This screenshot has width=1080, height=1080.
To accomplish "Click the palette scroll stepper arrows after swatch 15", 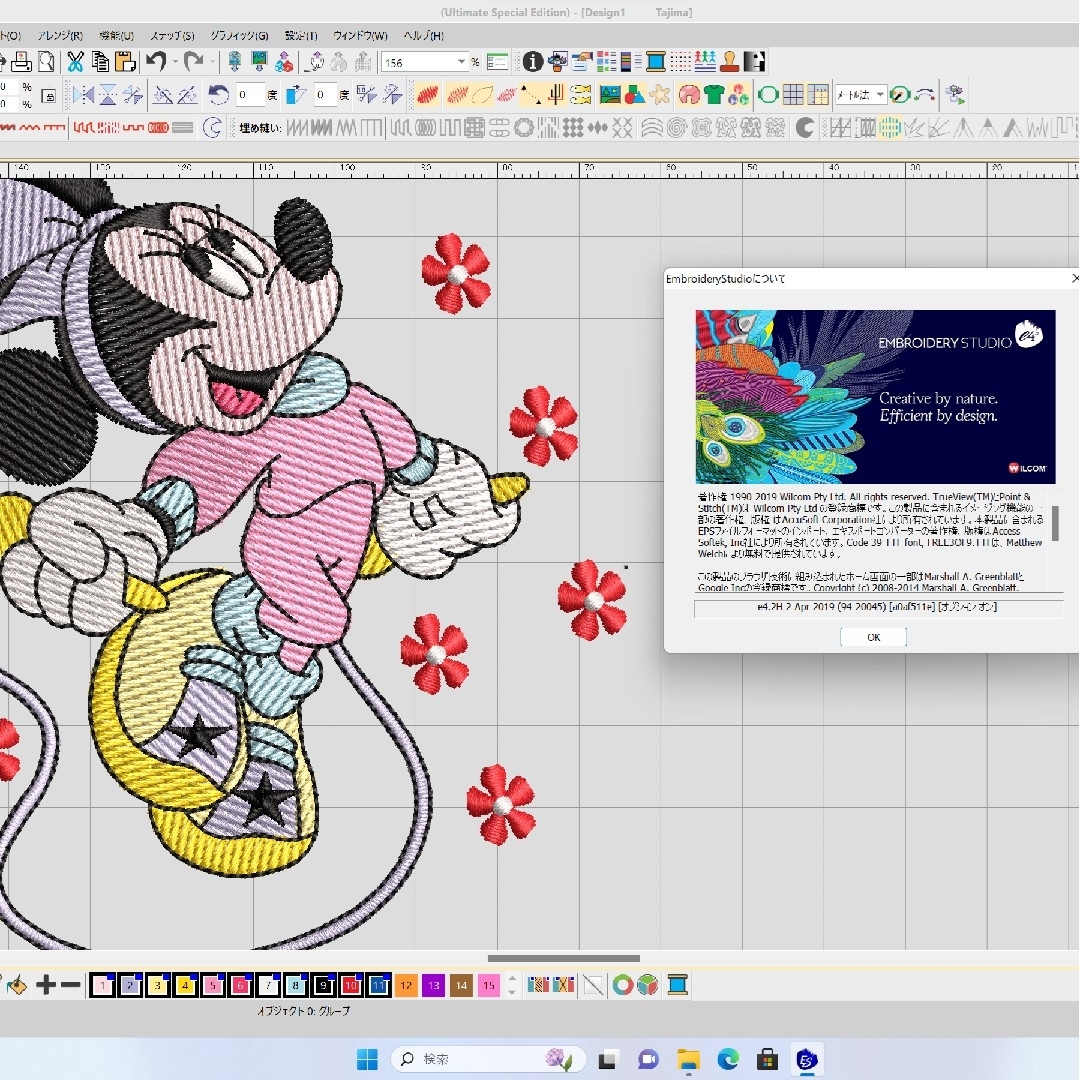I will click(512, 985).
